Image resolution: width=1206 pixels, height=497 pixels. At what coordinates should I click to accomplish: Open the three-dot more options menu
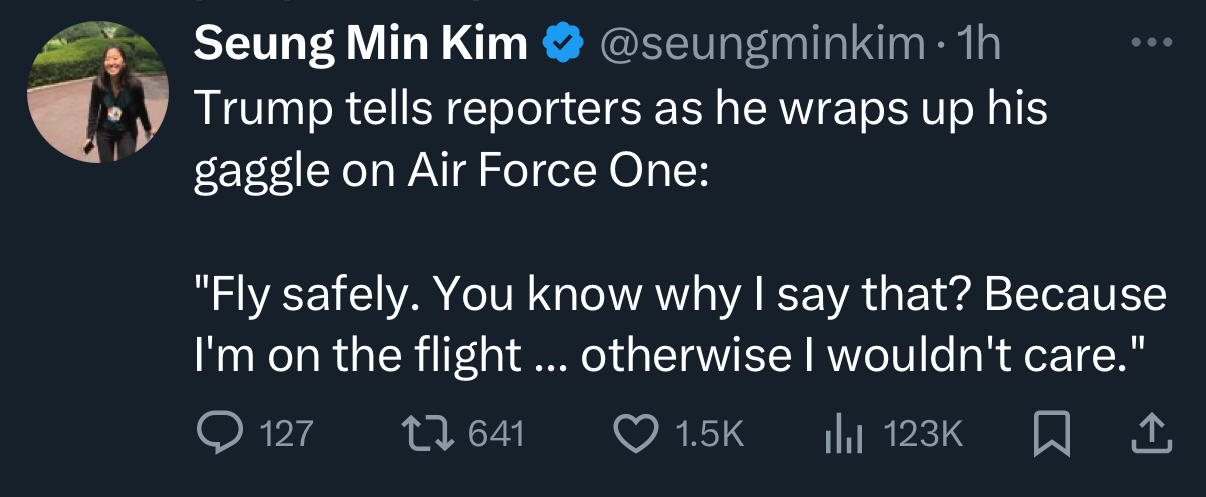tap(1150, 44)
